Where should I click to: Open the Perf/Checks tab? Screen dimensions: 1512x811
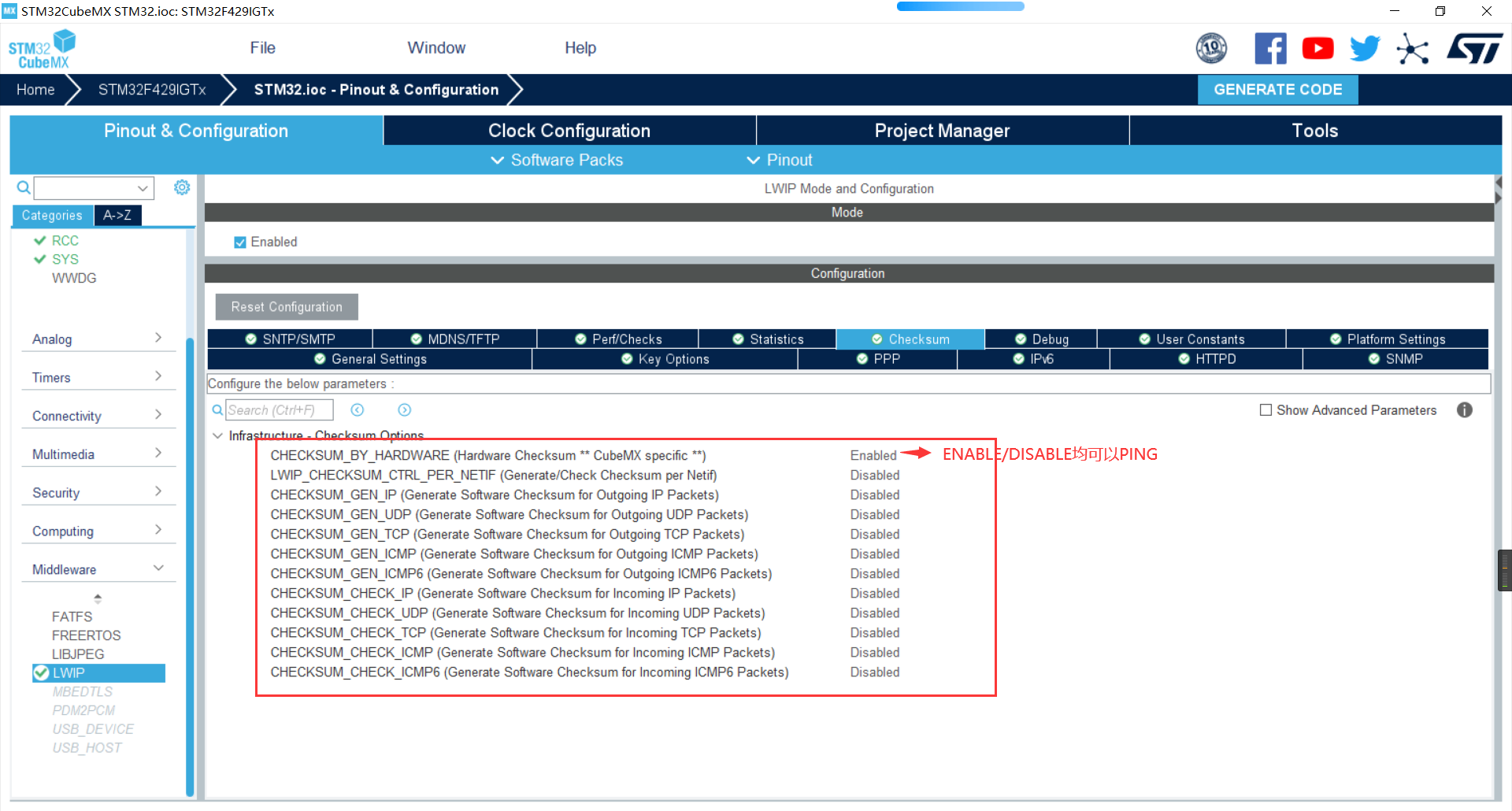tap(618, 339)
